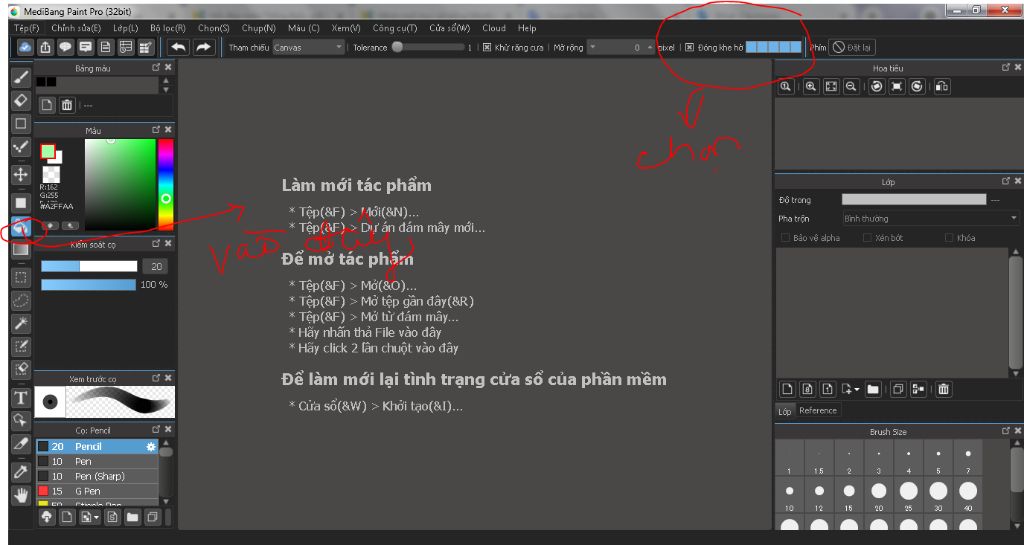Select the Text tool
This screenshot has height=545, width=1024.
point(21,397)
